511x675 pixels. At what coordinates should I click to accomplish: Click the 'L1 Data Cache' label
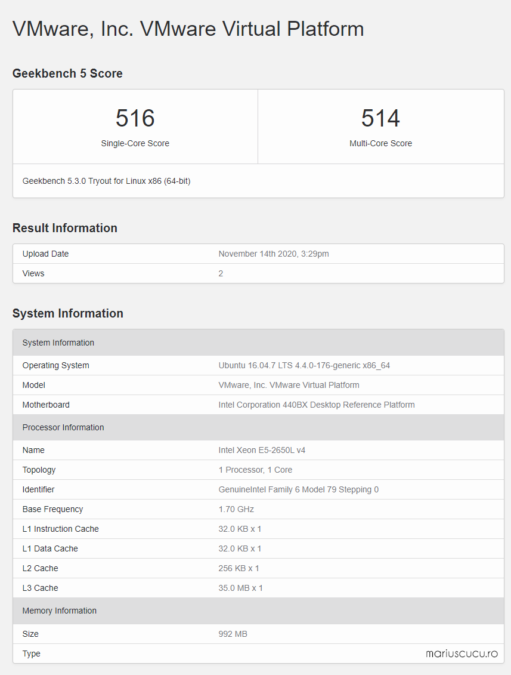click(x=50, y=549)
